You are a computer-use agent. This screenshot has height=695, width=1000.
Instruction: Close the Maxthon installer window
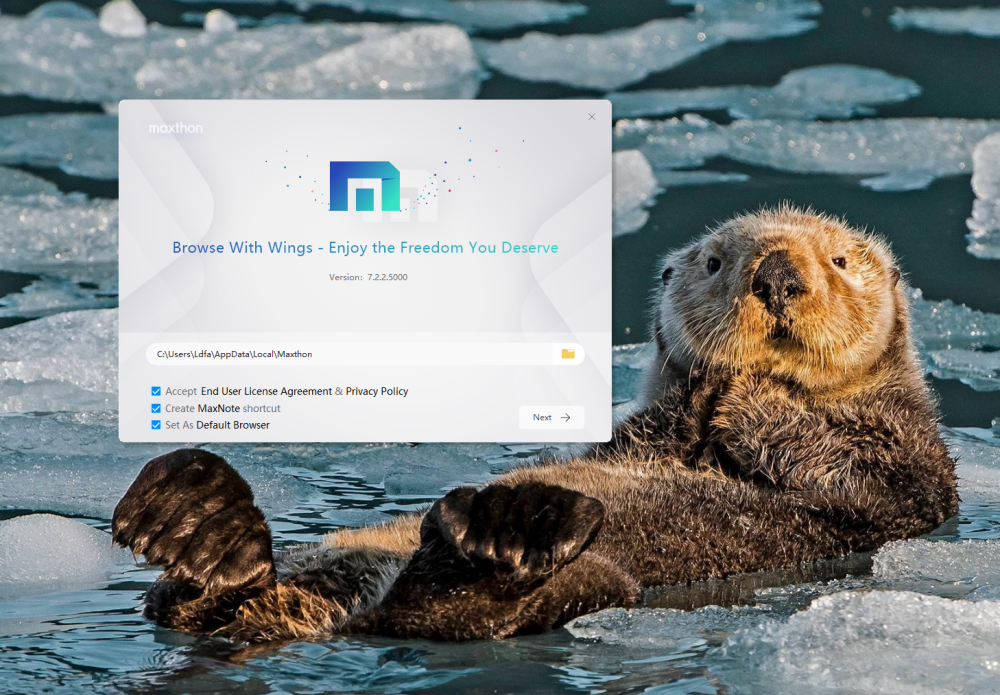click(591, 117)
